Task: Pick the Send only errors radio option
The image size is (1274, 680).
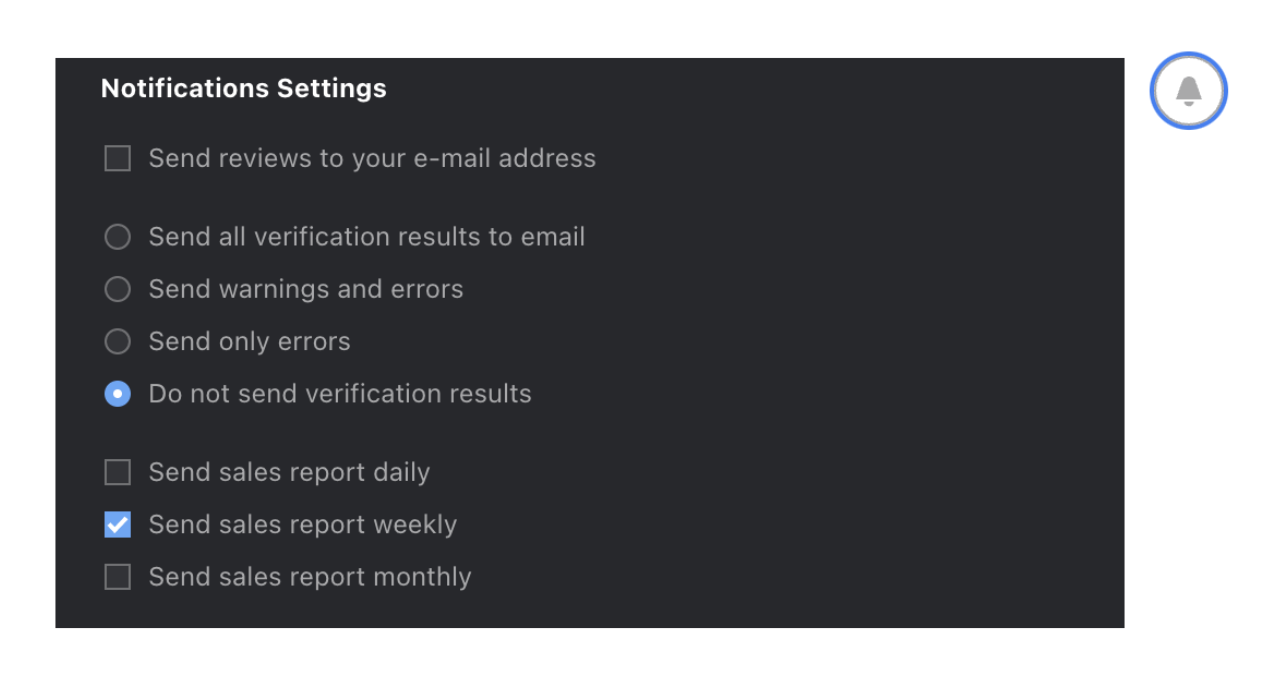Action: click(x=118, y=341)
